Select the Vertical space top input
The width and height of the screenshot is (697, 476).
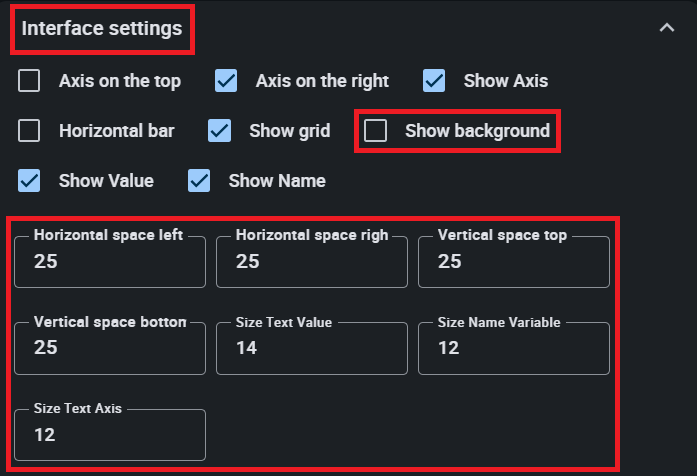click(x=513, y=263)
